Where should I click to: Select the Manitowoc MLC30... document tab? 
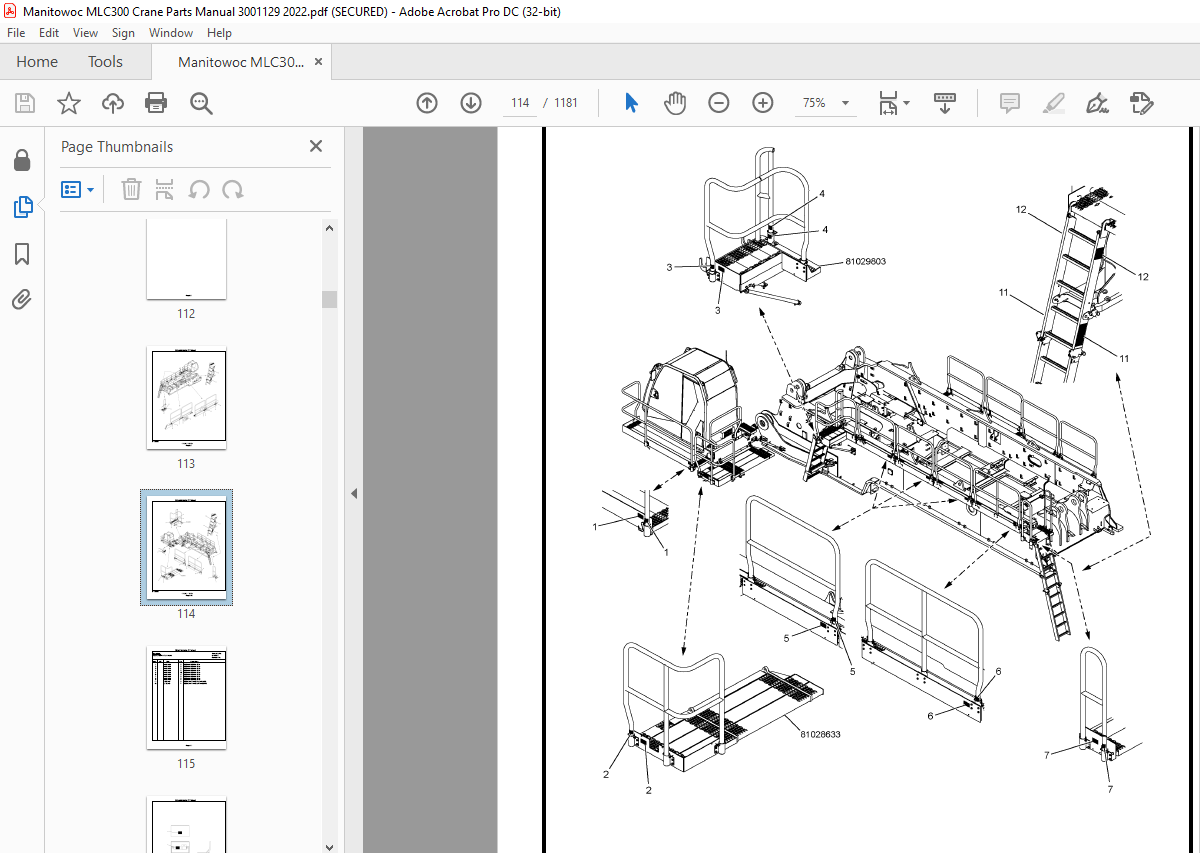pyautogui.click(x=241, y=62)
